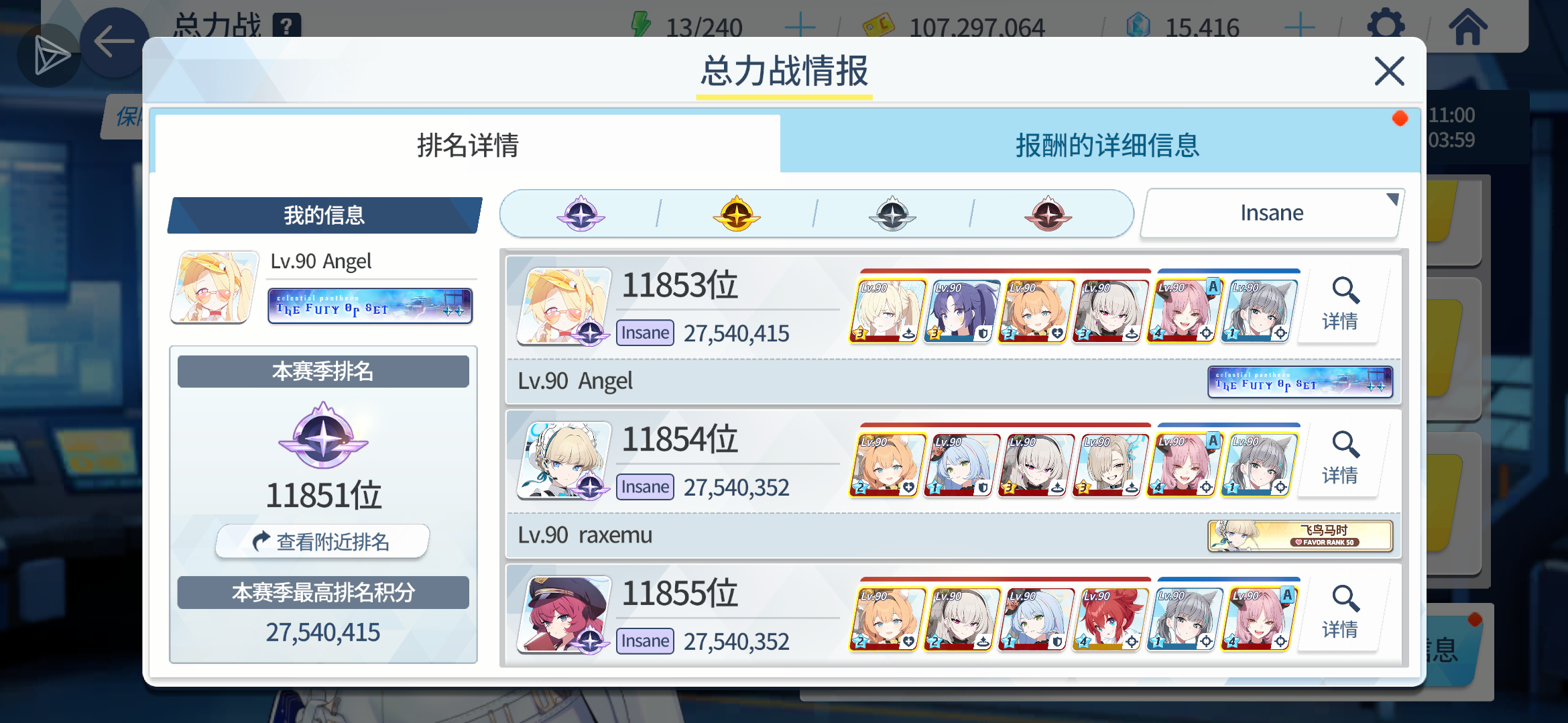
Task: Open the settings gear icon
Action: pyautogui.click(x=1386, y=27)
